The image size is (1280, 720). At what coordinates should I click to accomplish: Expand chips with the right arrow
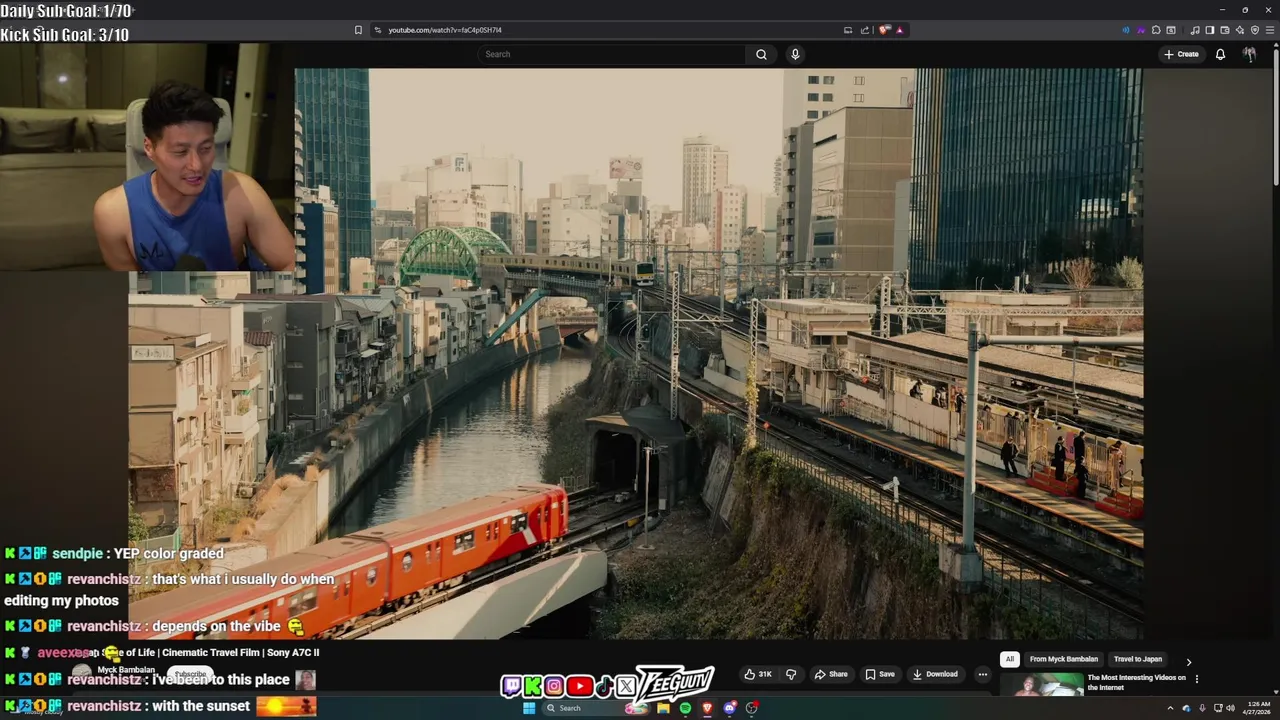tap(1188, 661)
